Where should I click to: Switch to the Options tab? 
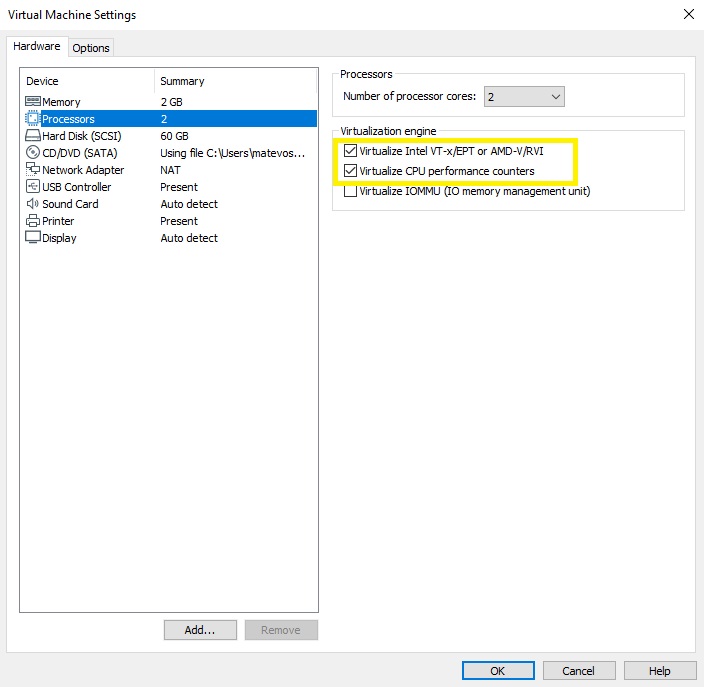pos(91,48)
